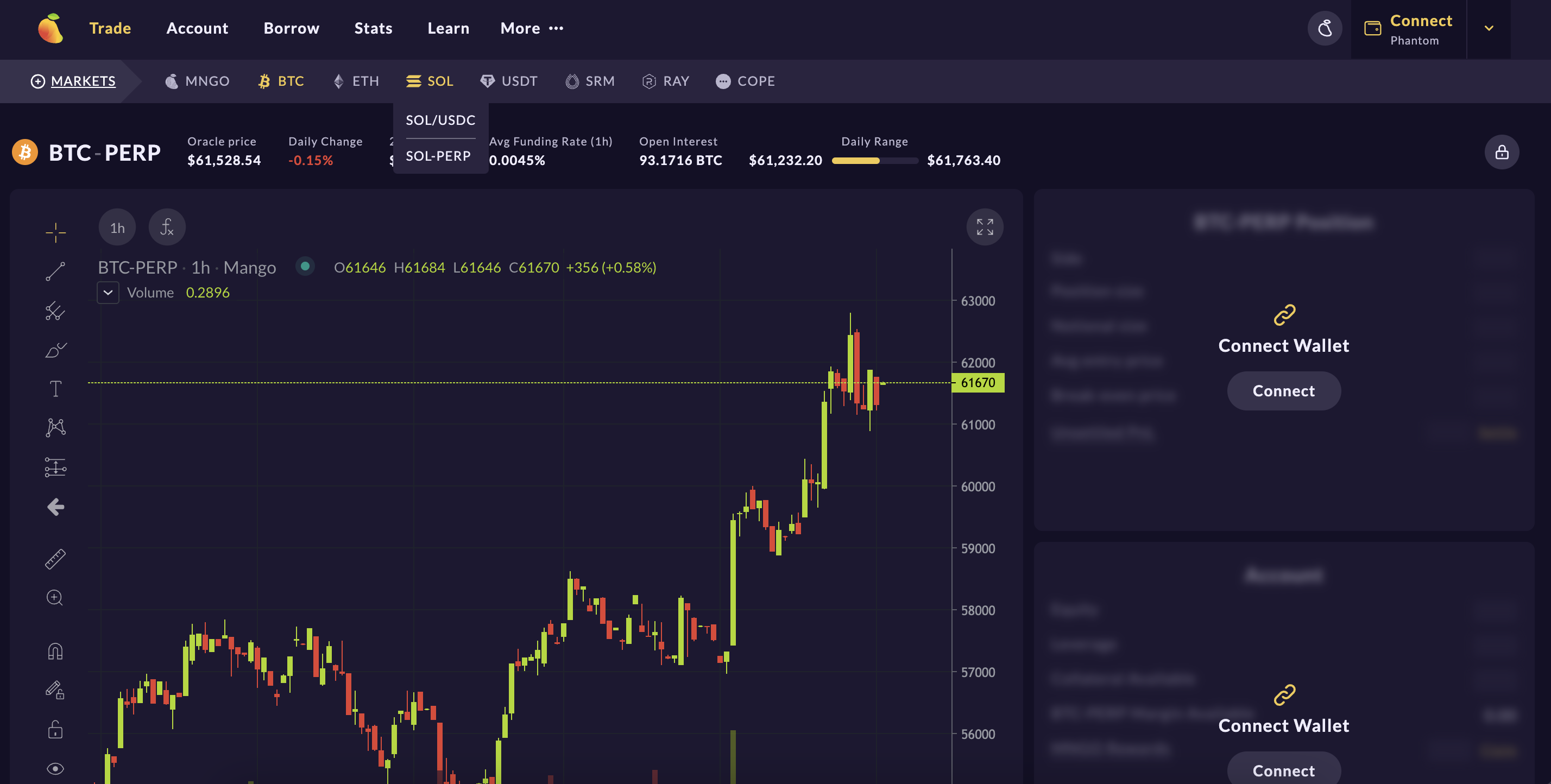
Task: Click the 61670 price label on axis
Action: coord(978,383)
